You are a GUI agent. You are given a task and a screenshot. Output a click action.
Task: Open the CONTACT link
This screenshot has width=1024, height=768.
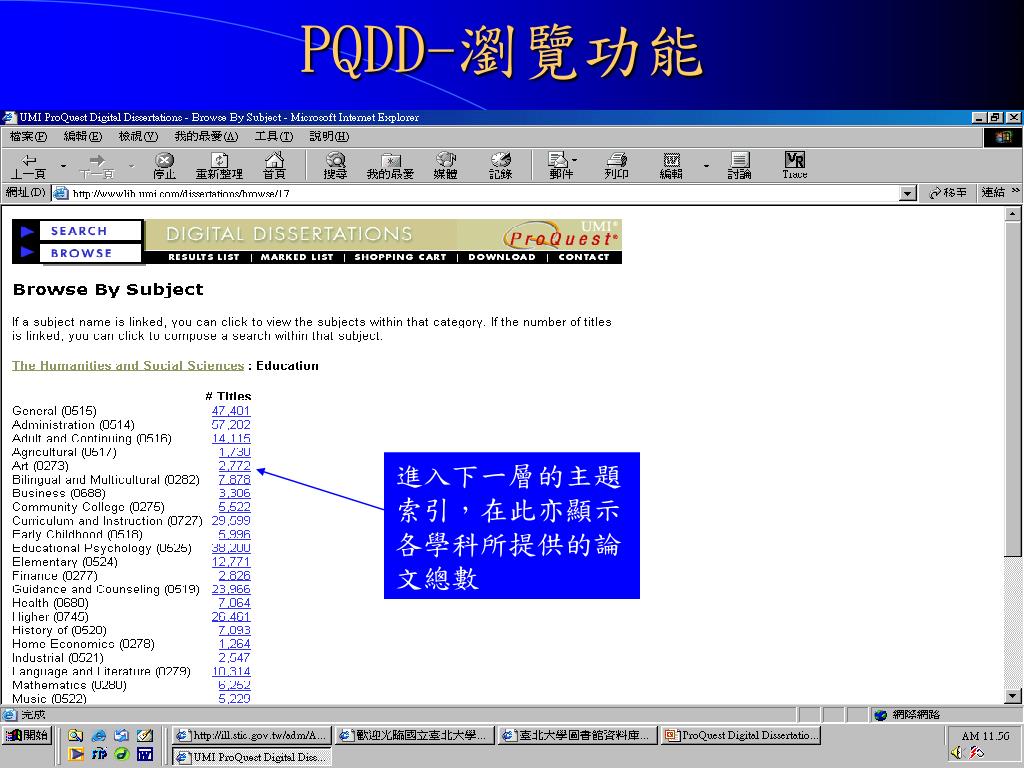click(x=584, y=257)
